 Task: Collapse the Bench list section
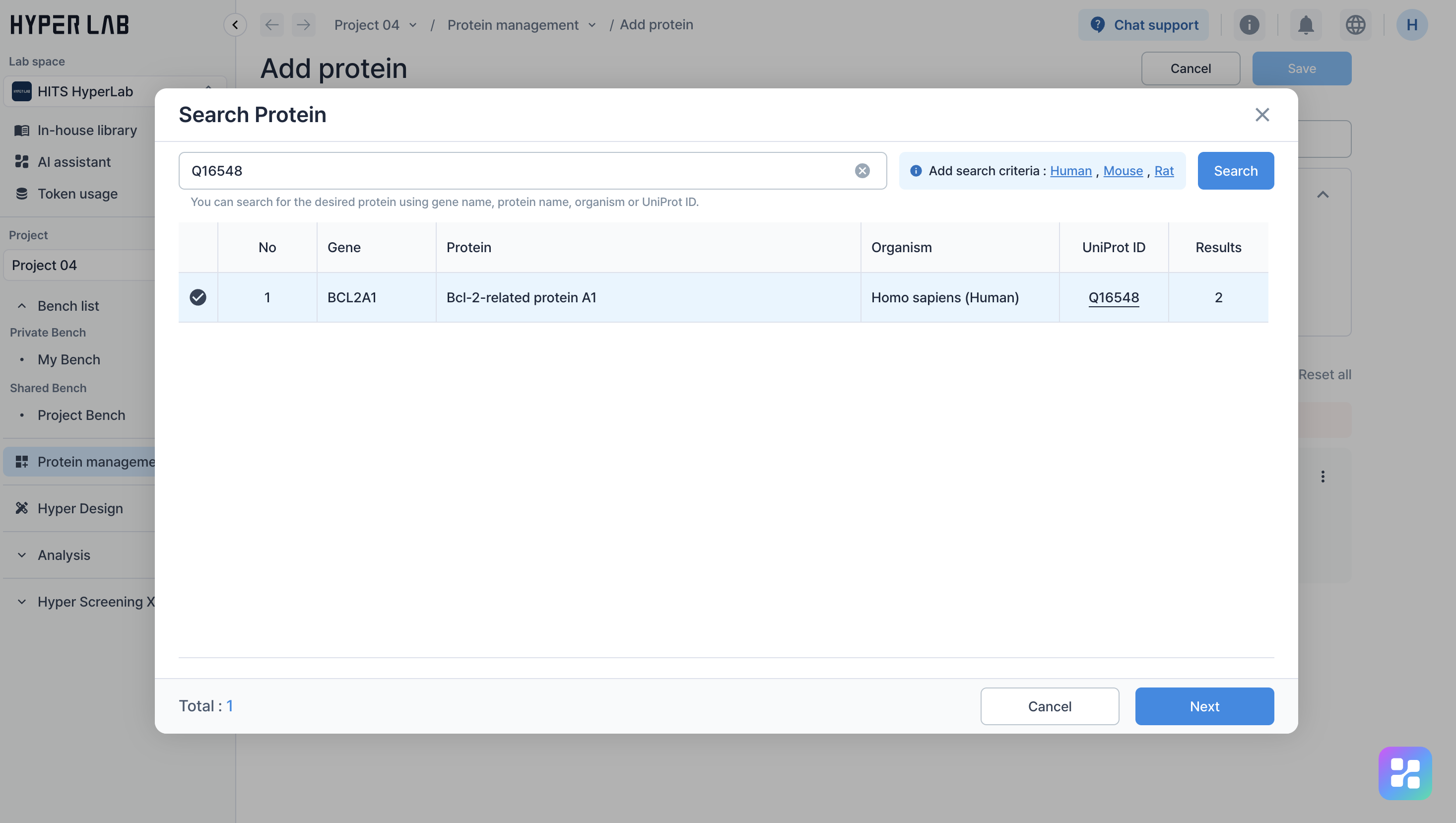tap(22, 306)
